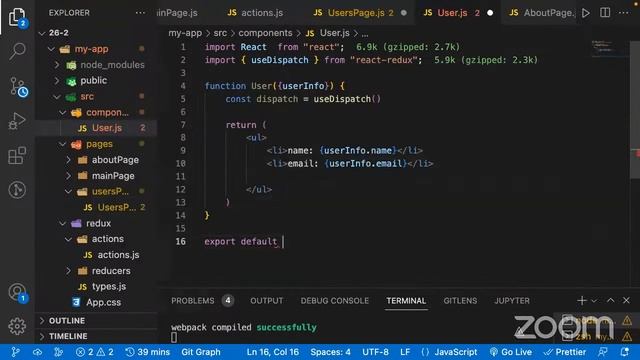Viewport: 640px width, 360px height.
Task: Open editor more actions ellipsis
Action: pos(624,13)
